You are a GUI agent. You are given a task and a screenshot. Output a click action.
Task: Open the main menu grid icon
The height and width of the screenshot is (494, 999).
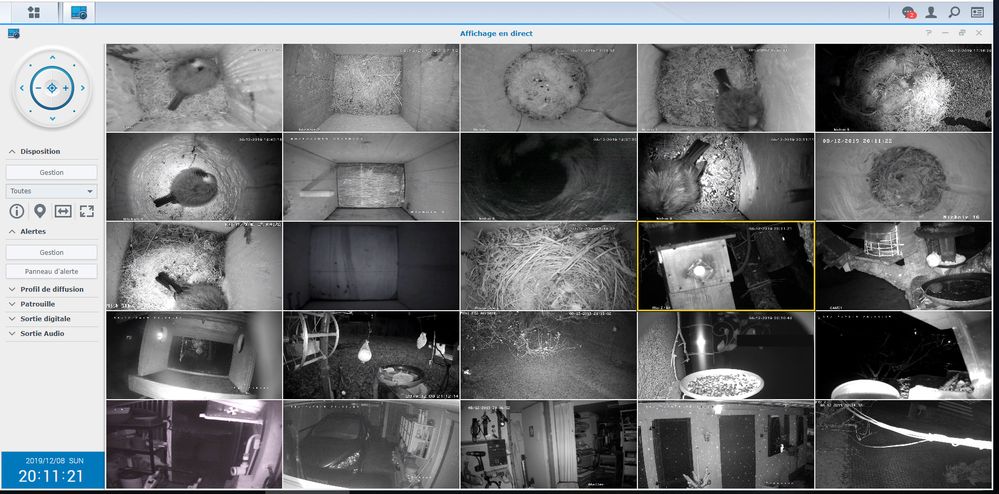(x=34, y=12)
